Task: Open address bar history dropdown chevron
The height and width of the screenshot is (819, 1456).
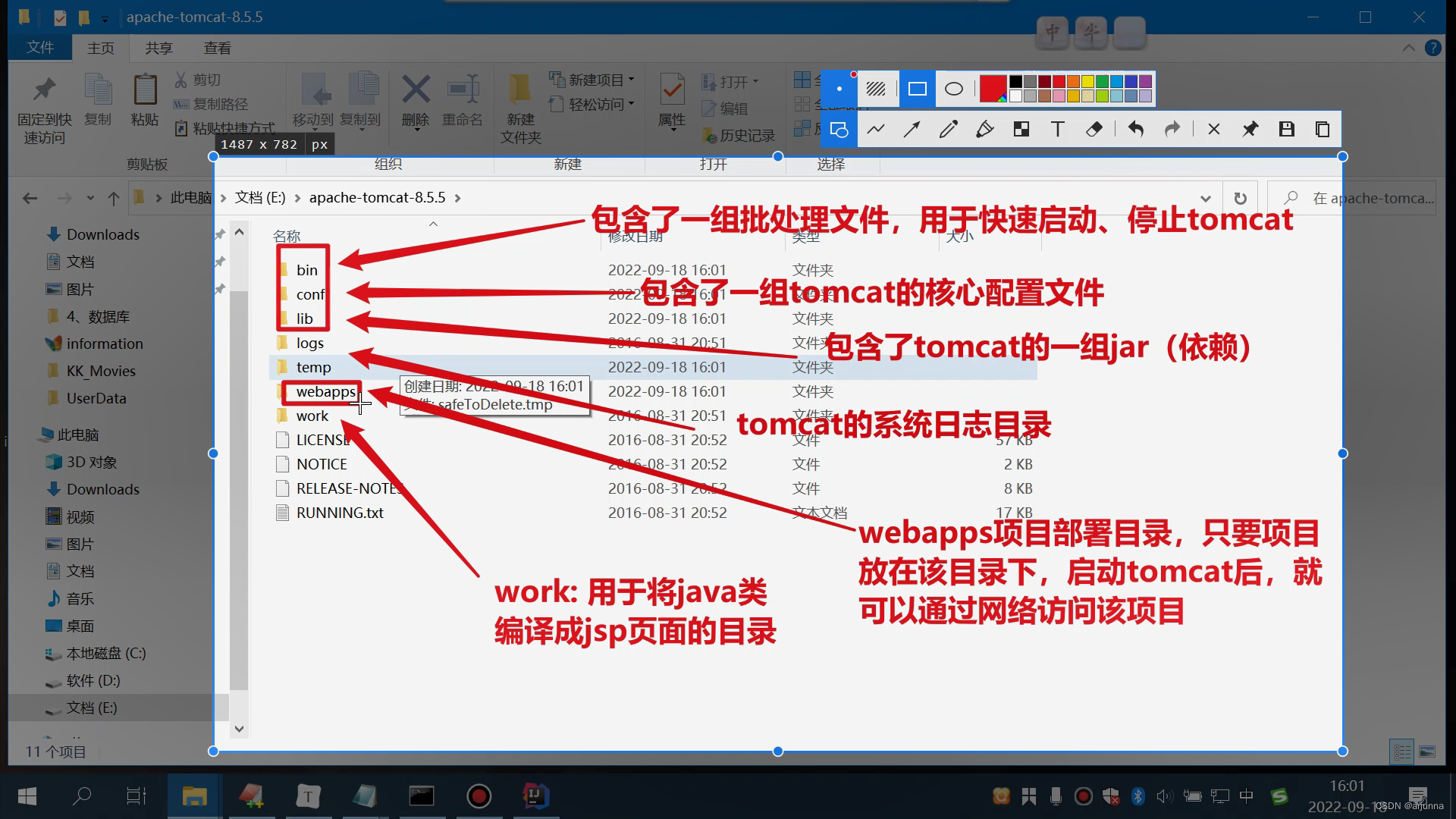Action: pyautogui.click(x=1206, y=199)
